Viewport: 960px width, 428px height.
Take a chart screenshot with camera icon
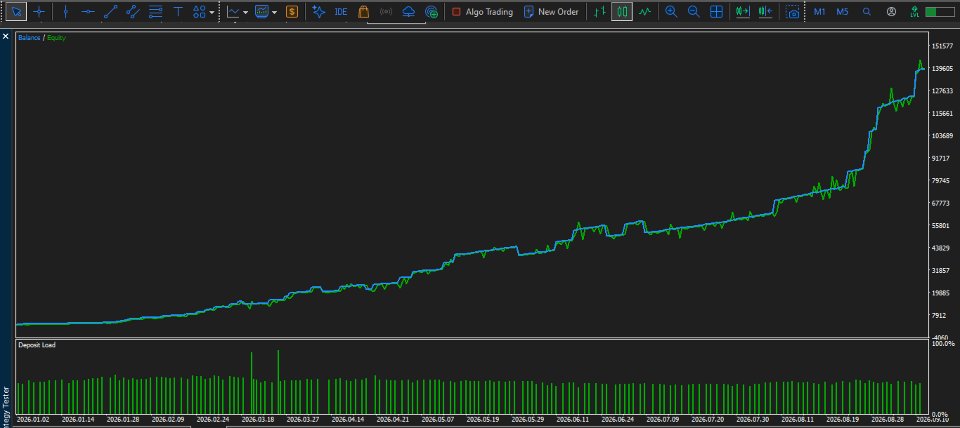pos(793,12)
